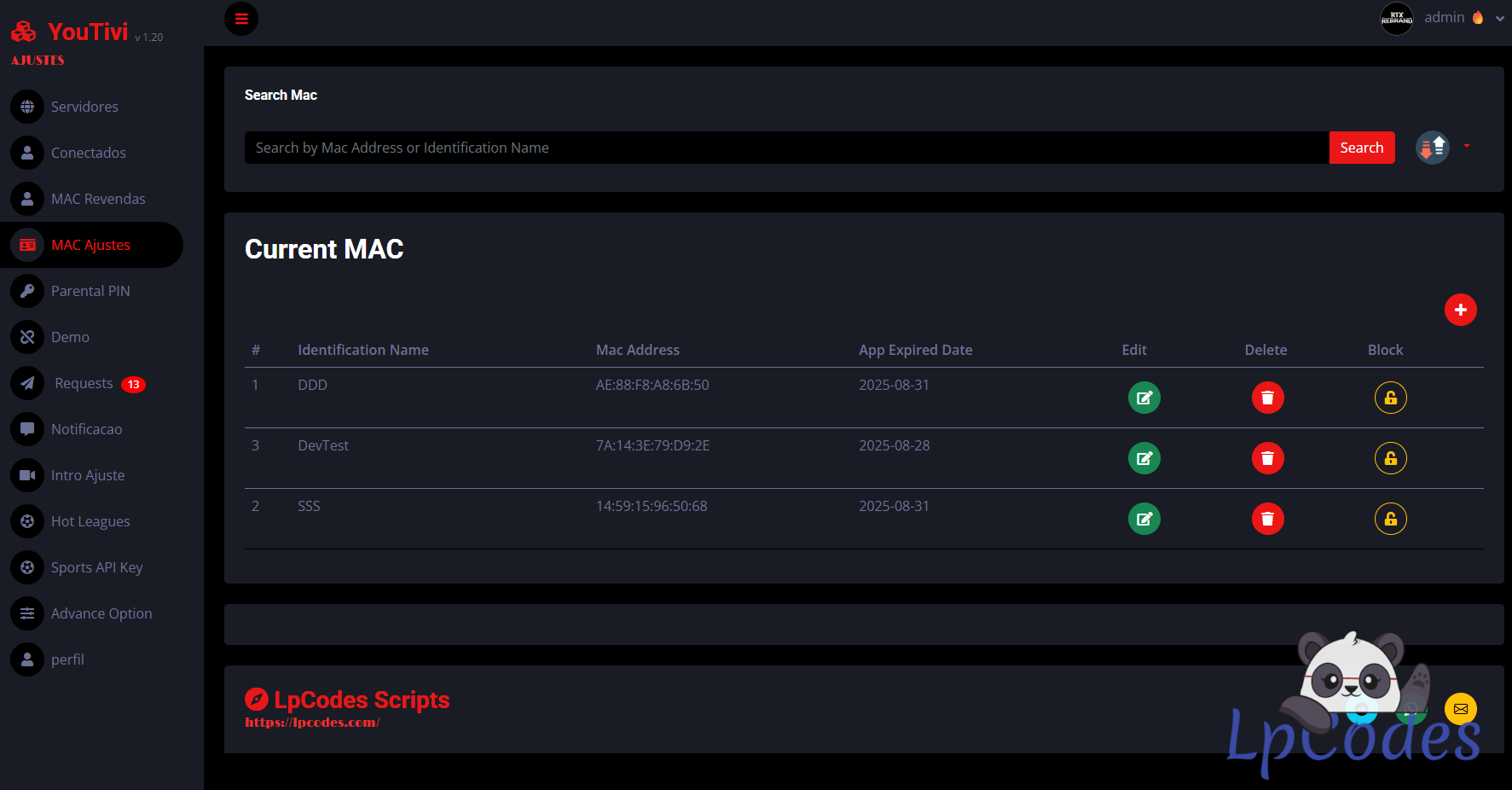Image resolution: width=1512 pixels, height=790 pixels.
Task: Click the hamburger menu toggle button
Action: [x=241, y=19]
